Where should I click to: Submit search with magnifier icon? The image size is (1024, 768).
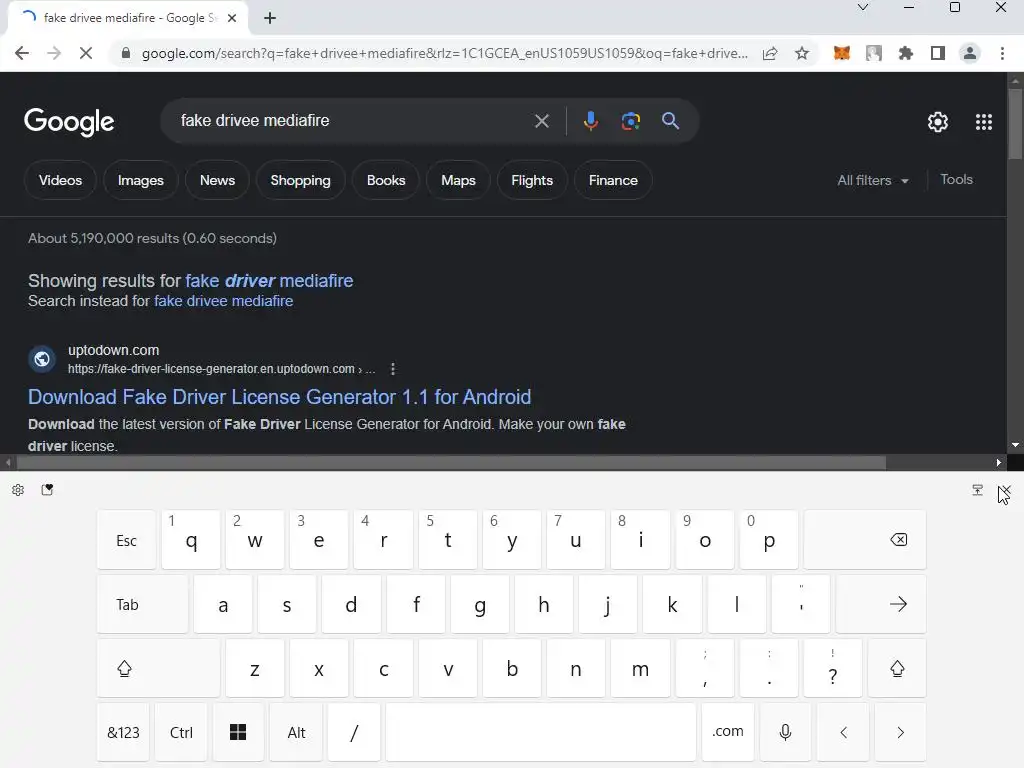click(670, 121)
